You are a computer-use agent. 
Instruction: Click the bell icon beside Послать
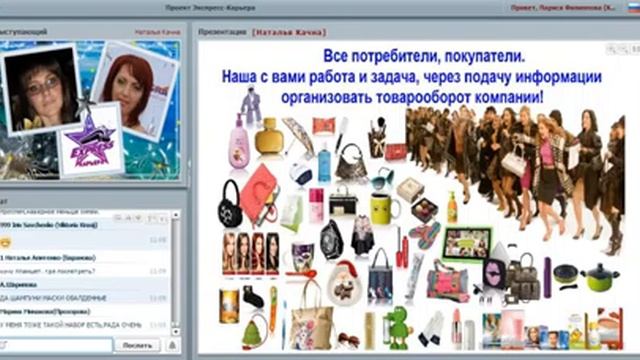pyautogui.click(x=172, y=345)
